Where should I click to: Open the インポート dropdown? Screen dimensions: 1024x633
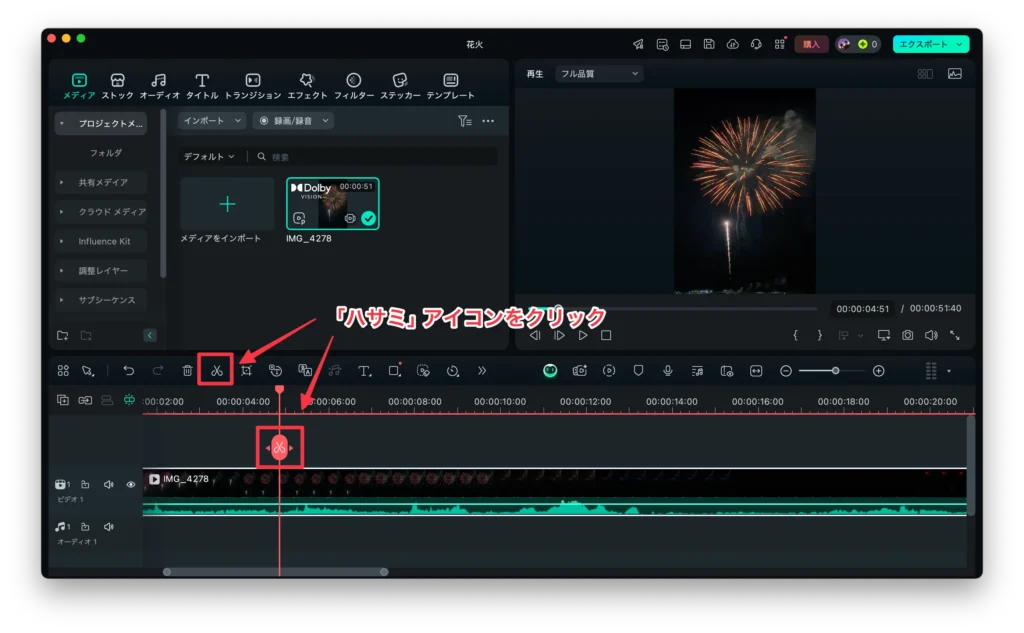212,121
